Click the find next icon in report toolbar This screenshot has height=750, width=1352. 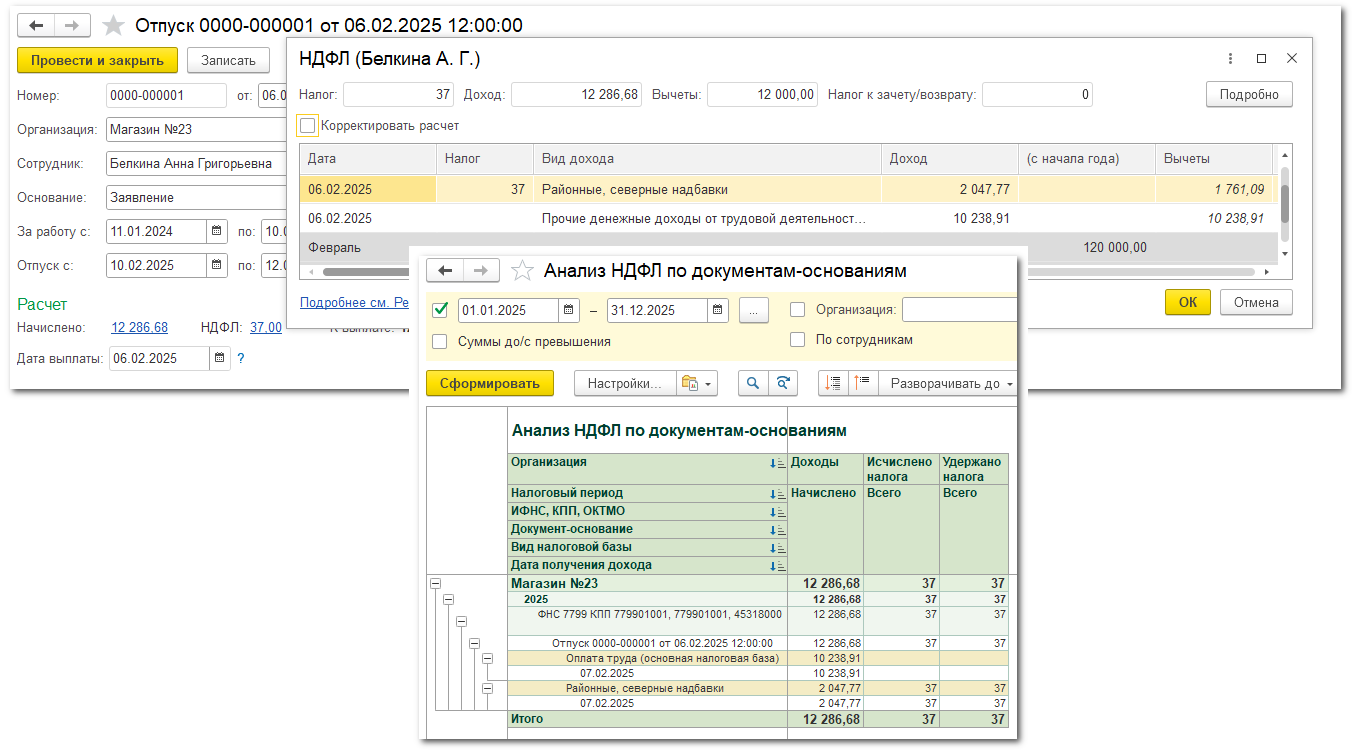785,383
